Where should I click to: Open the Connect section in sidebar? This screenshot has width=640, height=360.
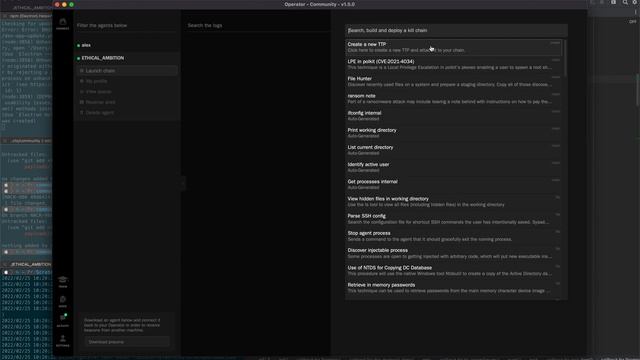[62, 24]
